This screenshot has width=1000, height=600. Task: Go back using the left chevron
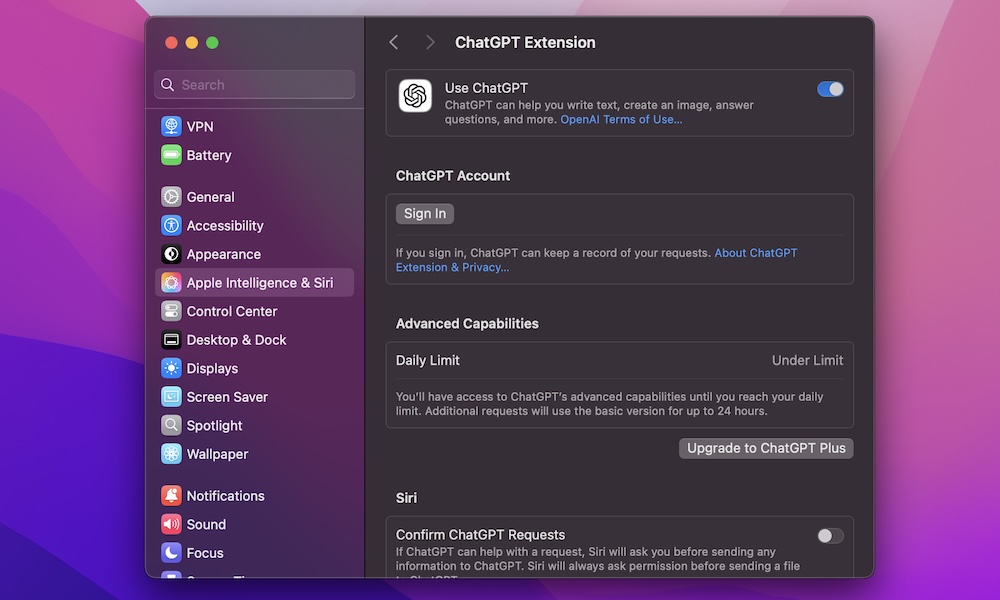coord(394,42)
